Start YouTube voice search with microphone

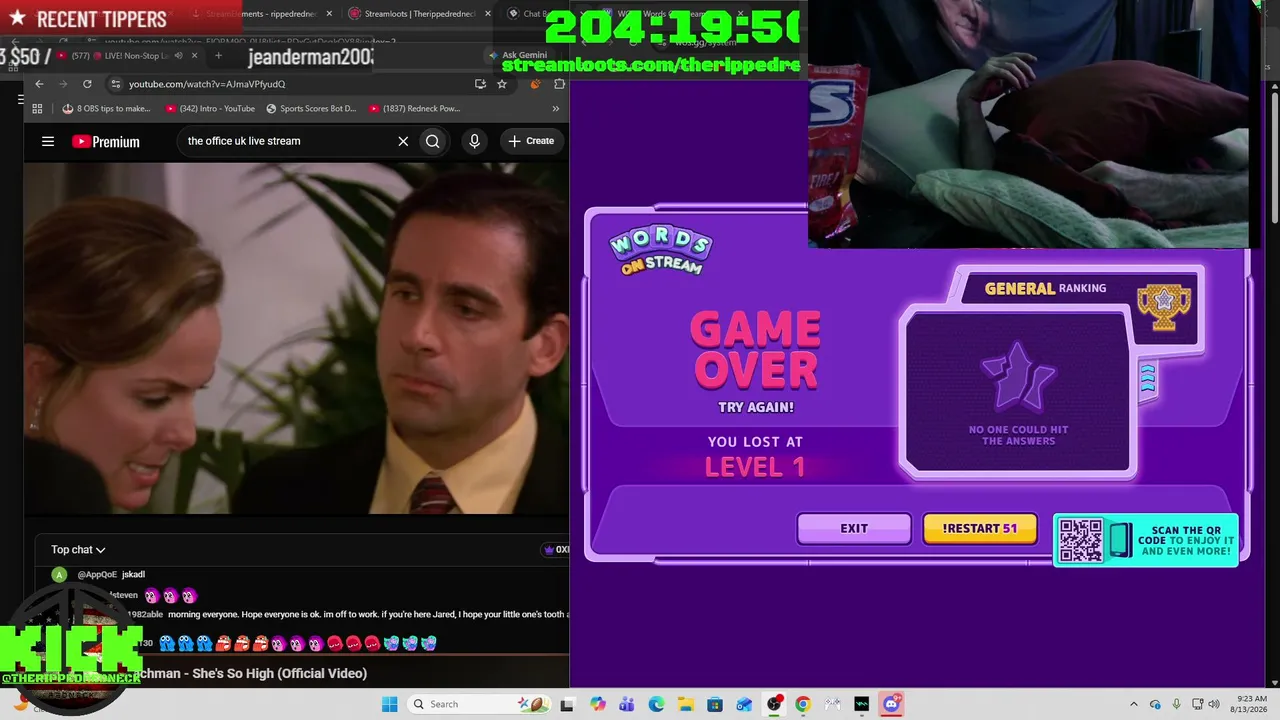(x=475, y=141)
